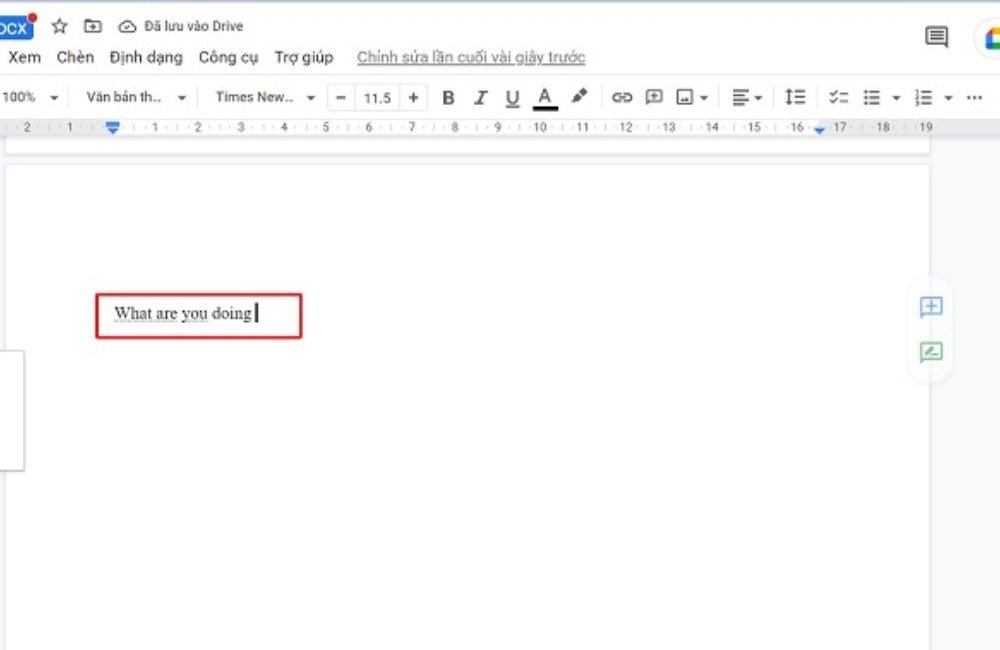Apply italic formatting
The height and width of the screenshot is (650, 1000).
[x=480, y=97]
